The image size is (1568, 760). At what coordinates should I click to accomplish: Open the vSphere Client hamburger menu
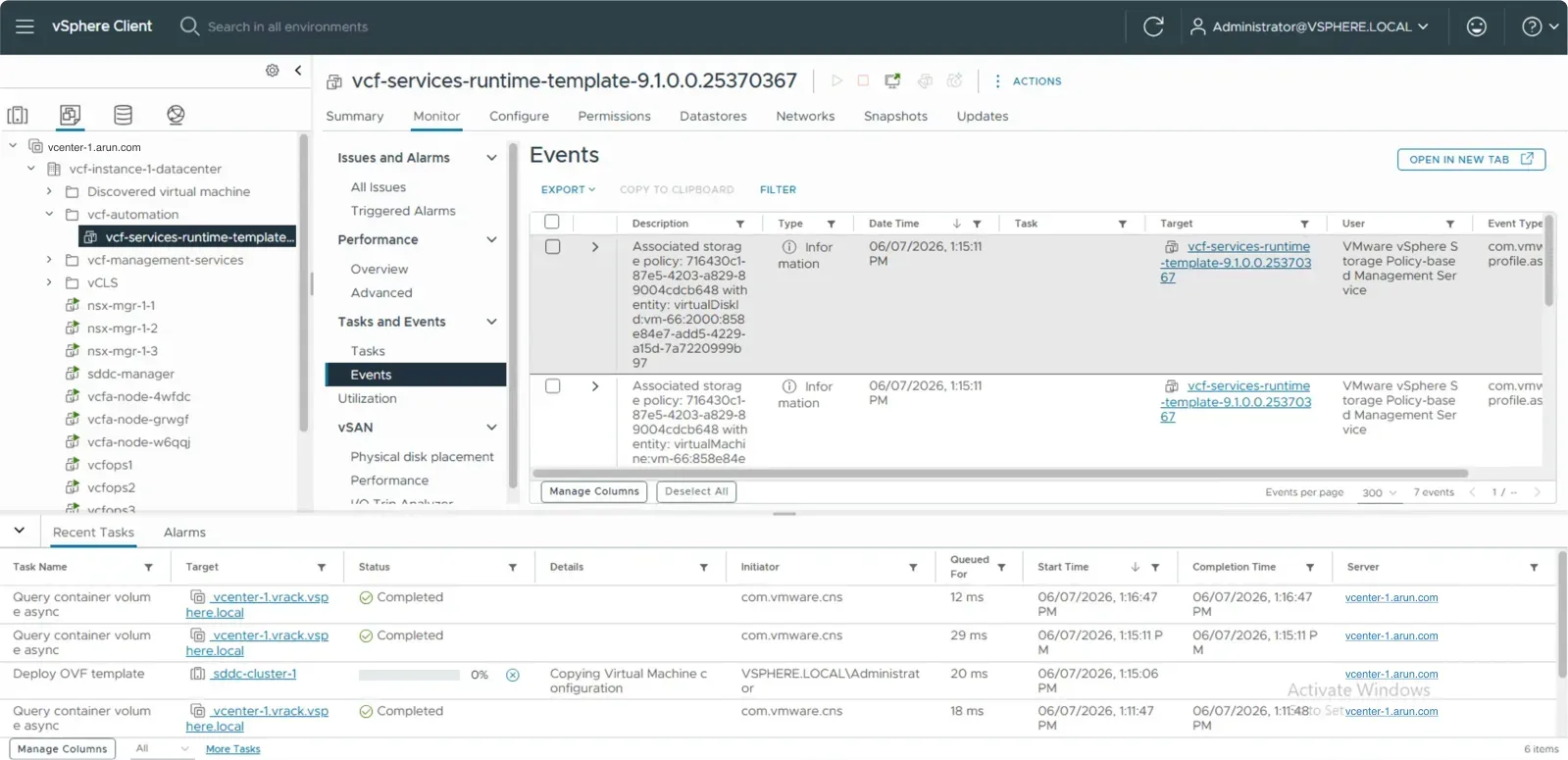click(25, 26)
